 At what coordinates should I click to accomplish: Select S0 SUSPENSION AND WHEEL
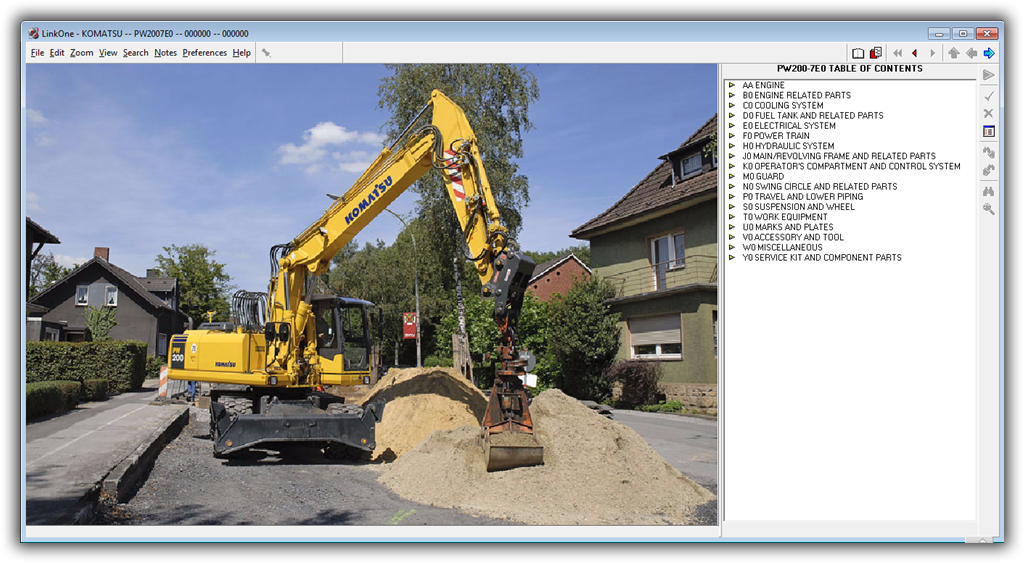pos(798,206)
